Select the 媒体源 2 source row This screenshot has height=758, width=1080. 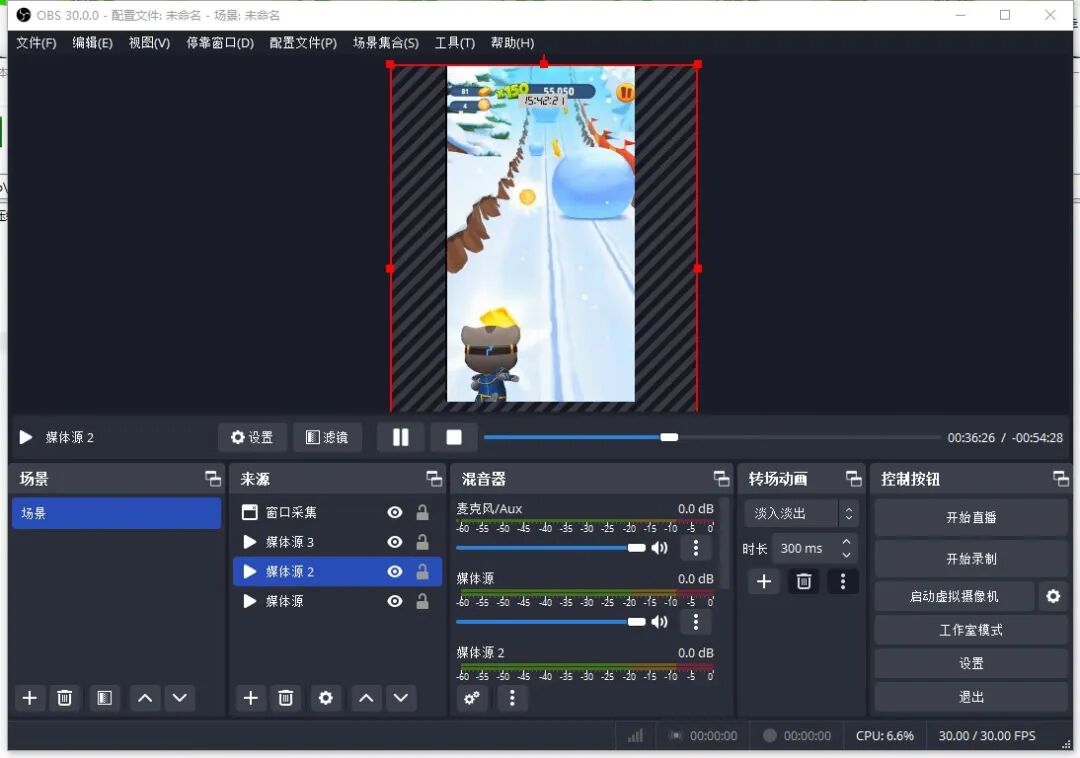coord(338,571)
